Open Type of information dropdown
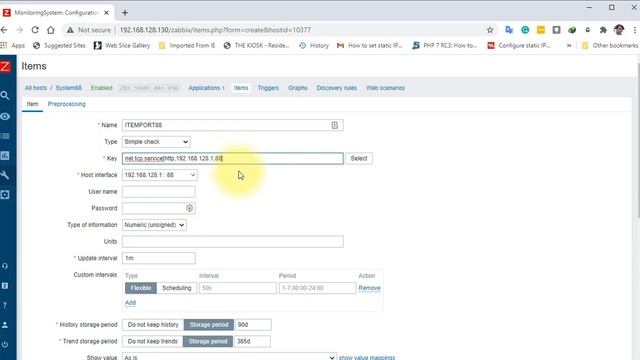This screenshot has height=360, width=640. [154, 225]
